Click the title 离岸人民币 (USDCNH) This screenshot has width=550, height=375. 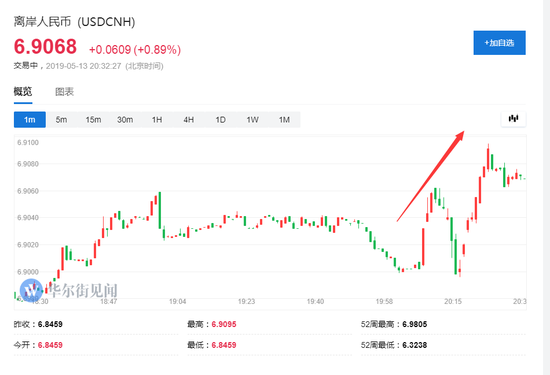(x=74, y=22)
